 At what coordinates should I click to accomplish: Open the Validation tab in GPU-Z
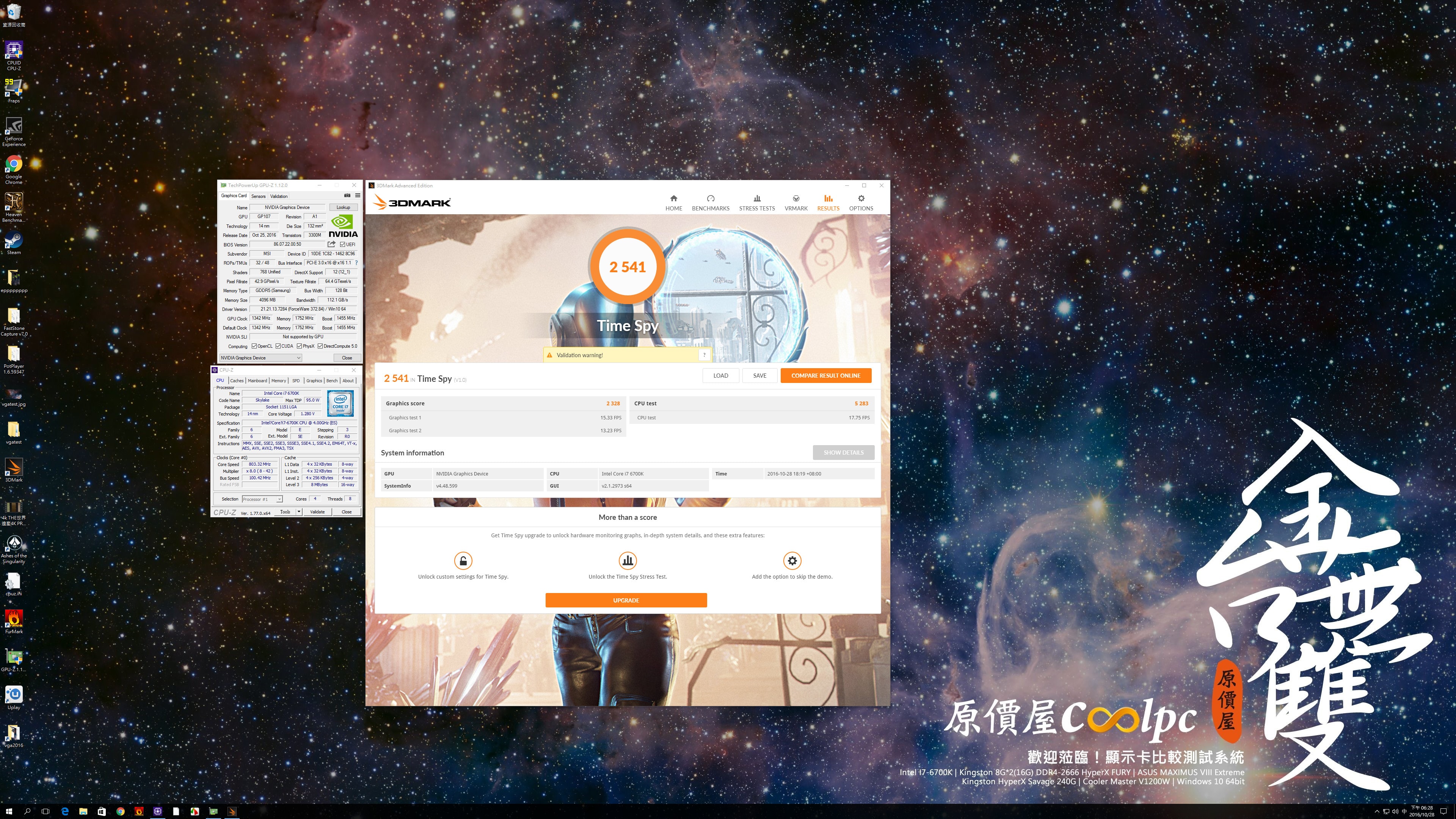click(279, 196)
